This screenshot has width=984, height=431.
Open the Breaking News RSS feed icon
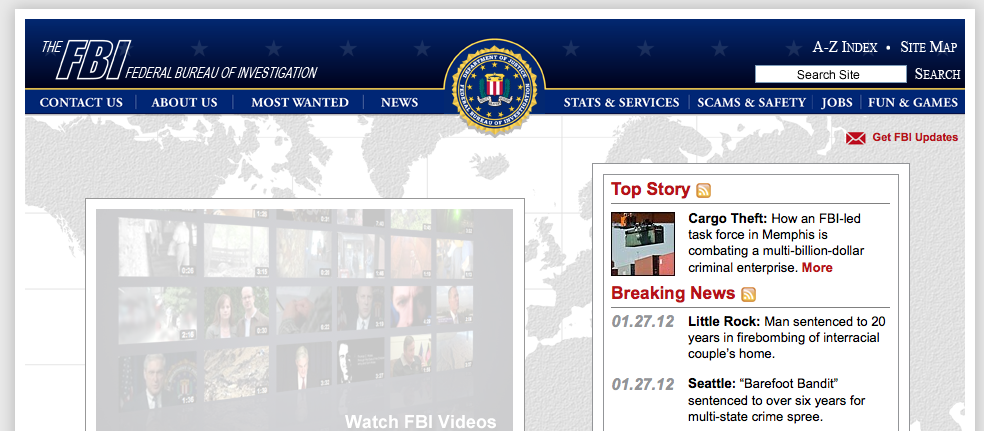[x=749, y=294]
